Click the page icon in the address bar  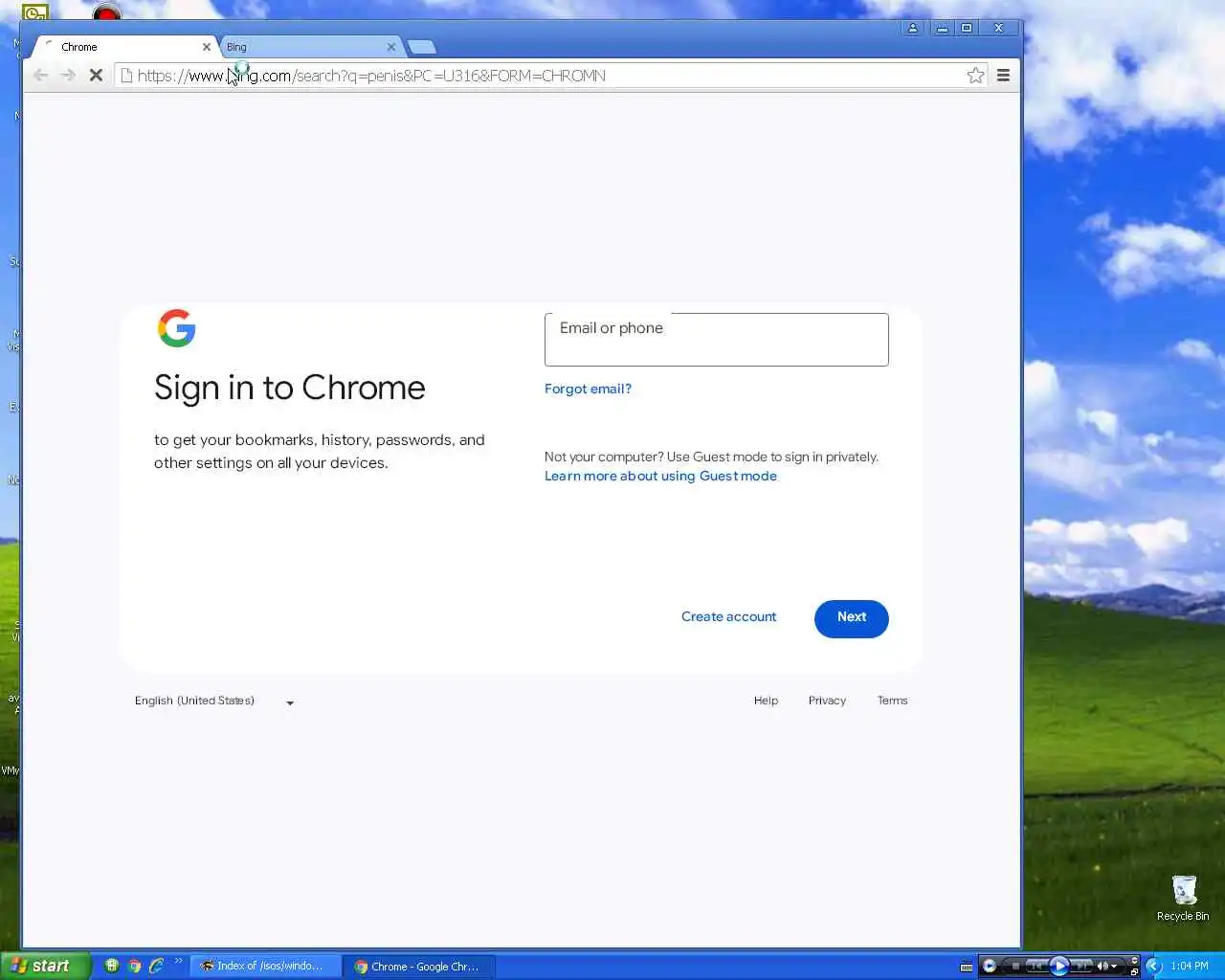pos(126,76)
